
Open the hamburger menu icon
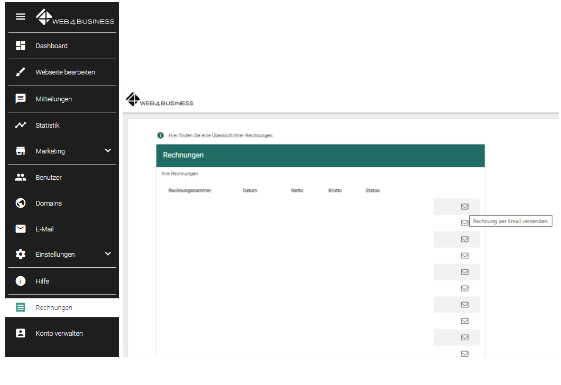click(20, 16)
